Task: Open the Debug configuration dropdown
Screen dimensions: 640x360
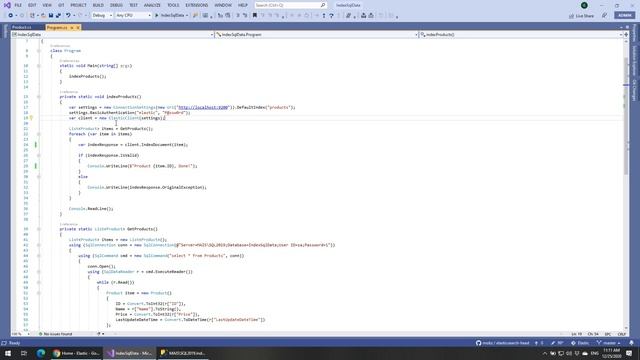Action: tap(102, 16)
